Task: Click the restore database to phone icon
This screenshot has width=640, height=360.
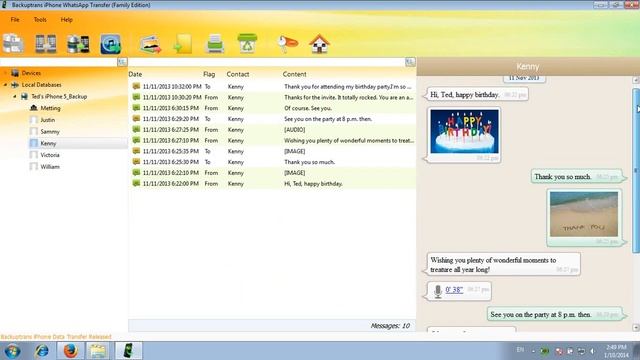Action: (x=78, y=44)
